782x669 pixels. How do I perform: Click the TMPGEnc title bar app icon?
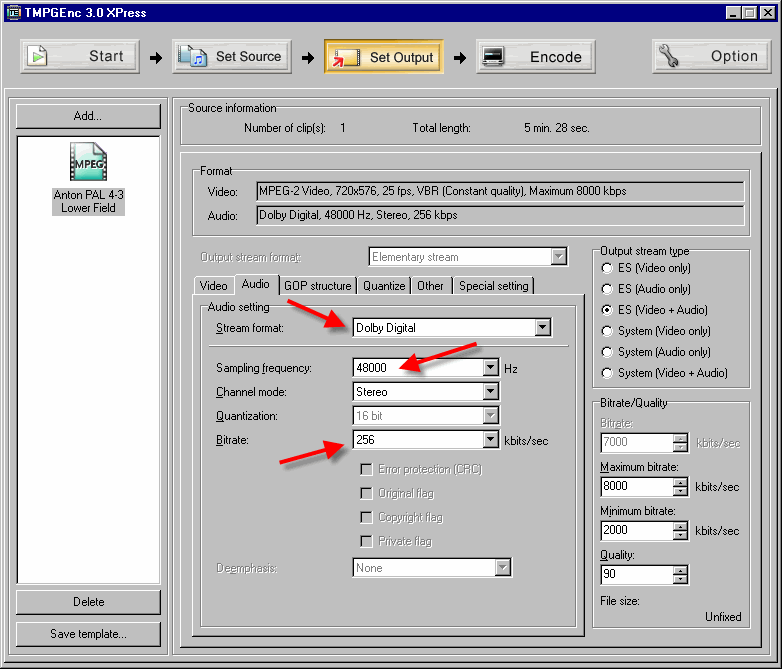pyautogui.click(x=13, y=12)
